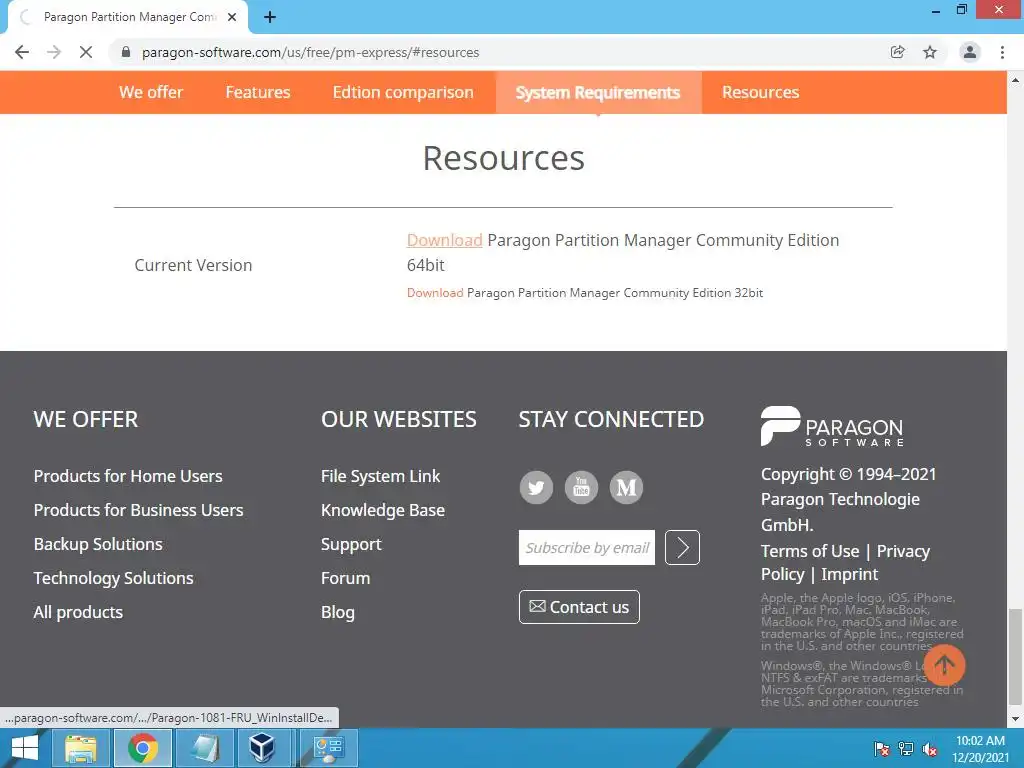Open Privacy Policy link

(903, 551)
